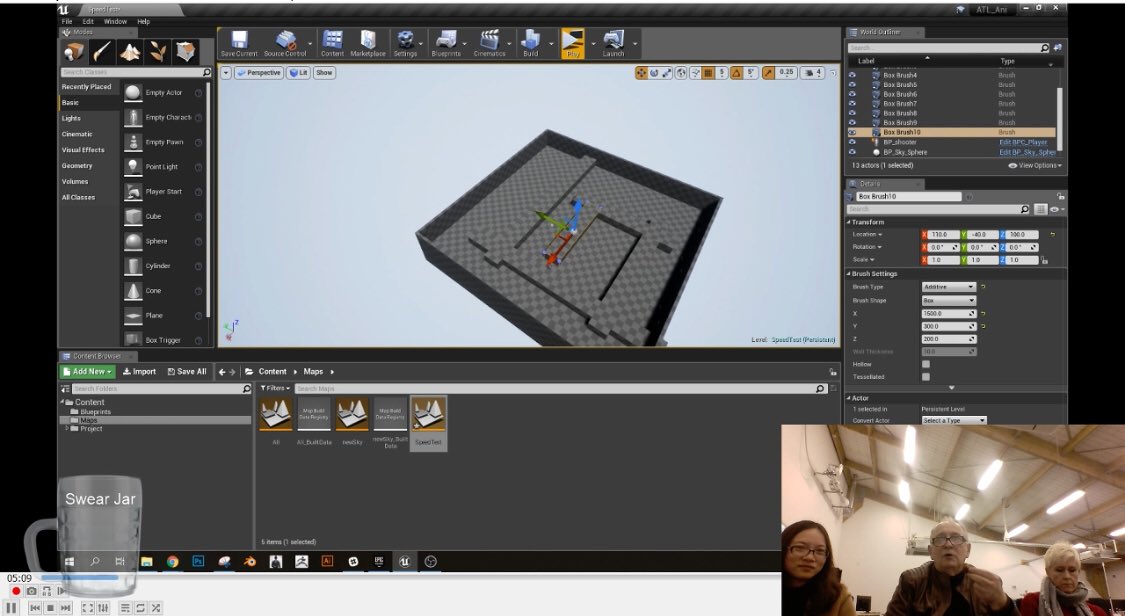Click the Content Browser lock icon

pyautogui.click(x=832, y=371)
